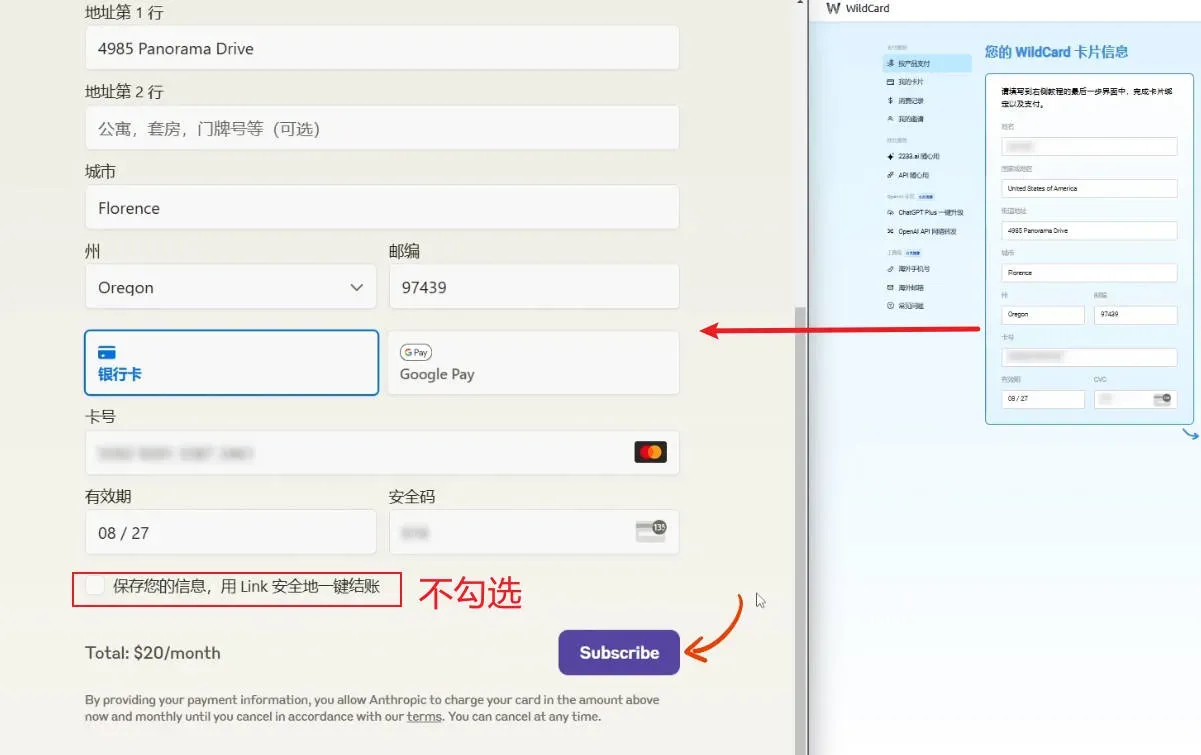Viewport: 1201px width, 755px height.
Task: Click 4985 Panorama Drive field in WildCard panel
Action: (x=1089, y=230)
